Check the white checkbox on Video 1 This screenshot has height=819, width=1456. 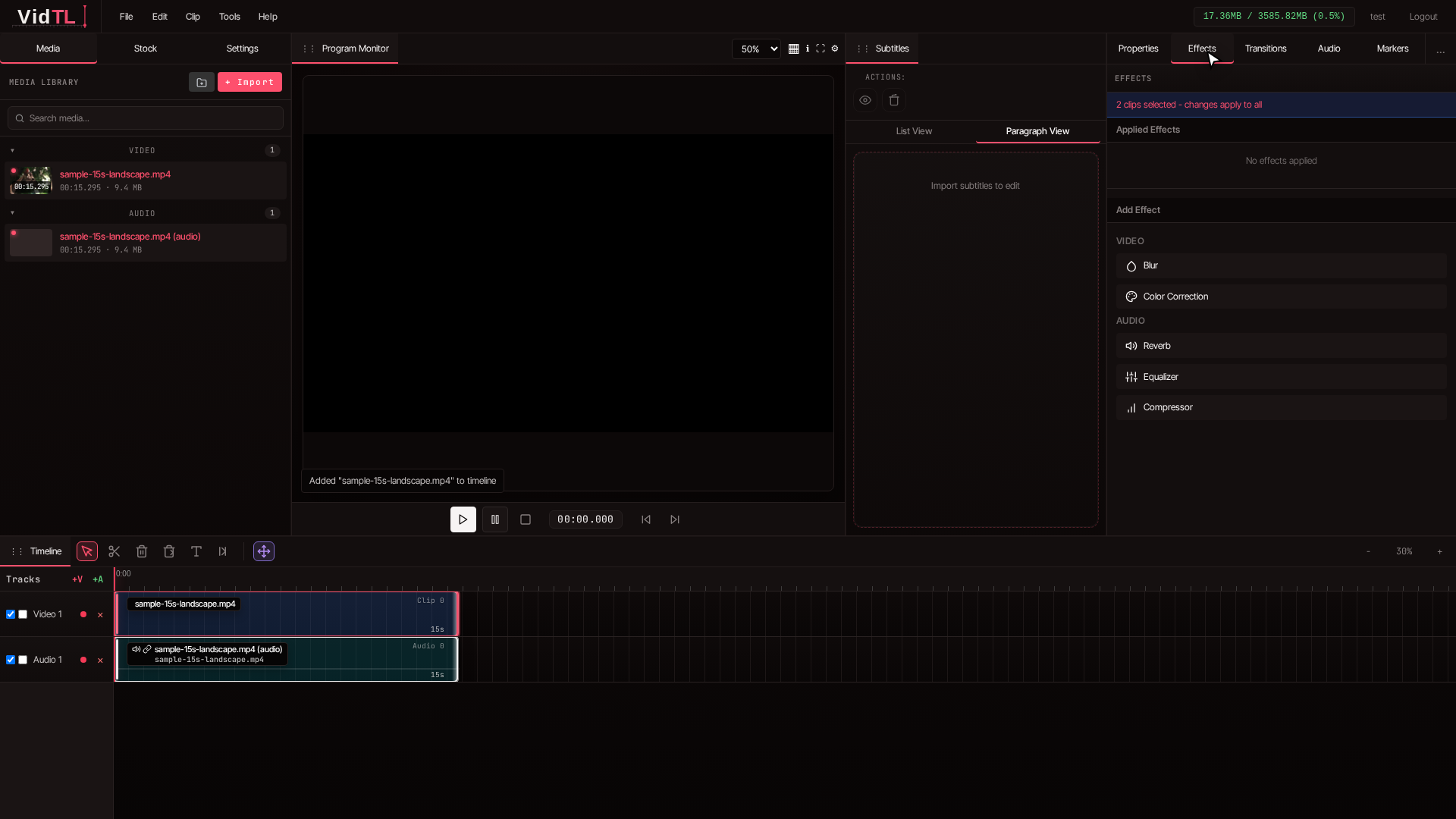point(23,614)
